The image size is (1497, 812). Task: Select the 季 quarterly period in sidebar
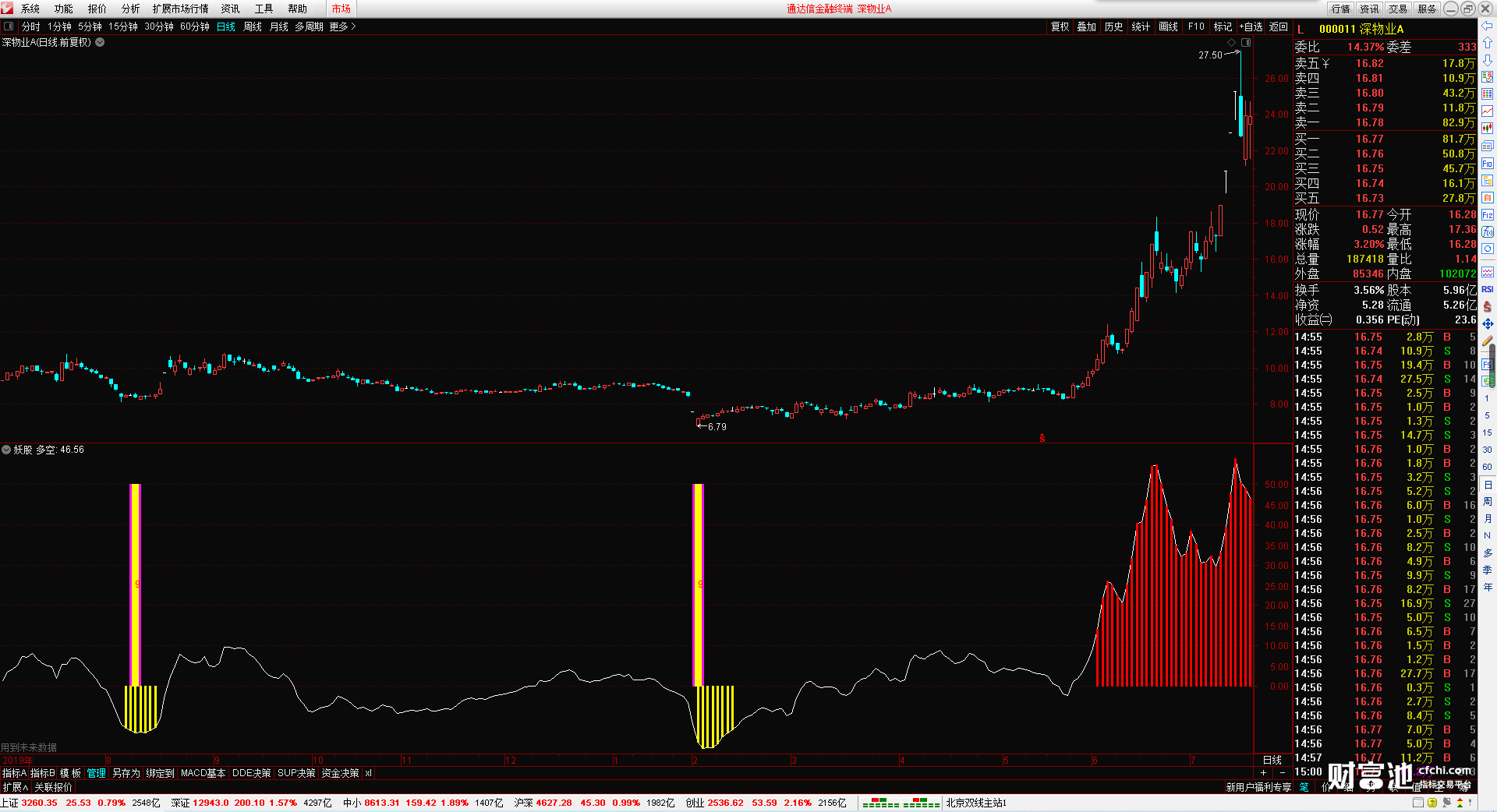[x=1488, y=570]
